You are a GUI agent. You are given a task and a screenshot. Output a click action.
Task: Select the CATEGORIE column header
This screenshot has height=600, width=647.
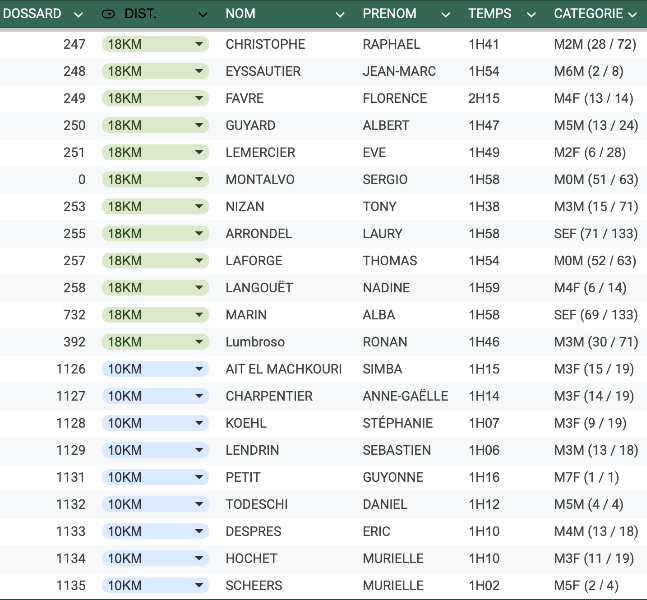tap(588, 14)
